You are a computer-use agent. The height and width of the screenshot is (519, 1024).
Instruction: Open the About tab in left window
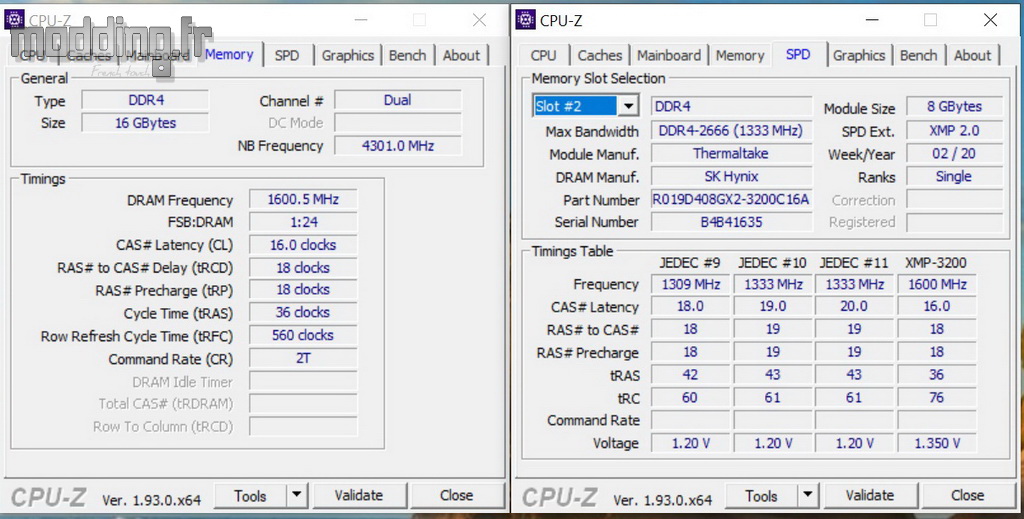(462, 55)
